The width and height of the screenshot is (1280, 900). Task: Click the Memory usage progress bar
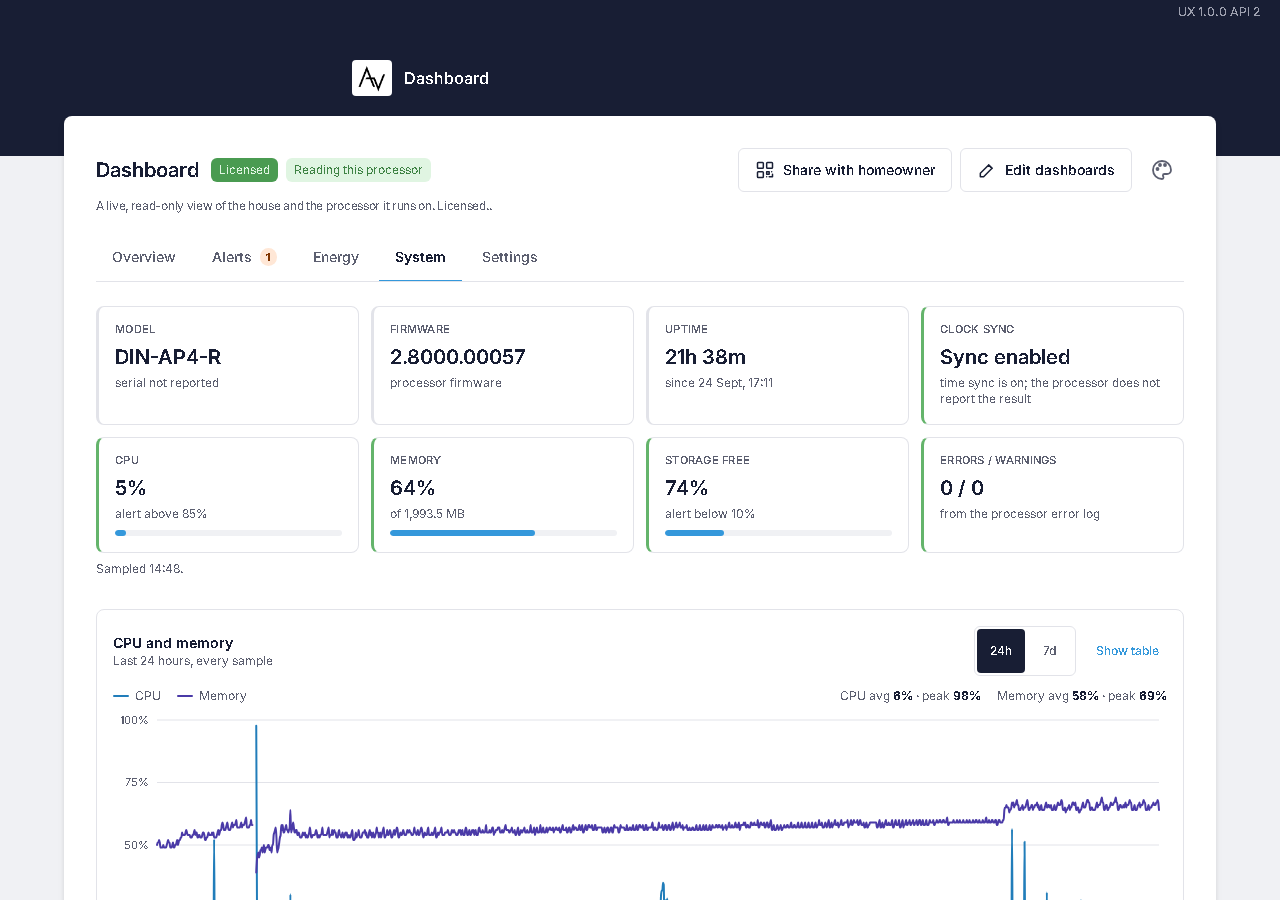click(503, 533)
